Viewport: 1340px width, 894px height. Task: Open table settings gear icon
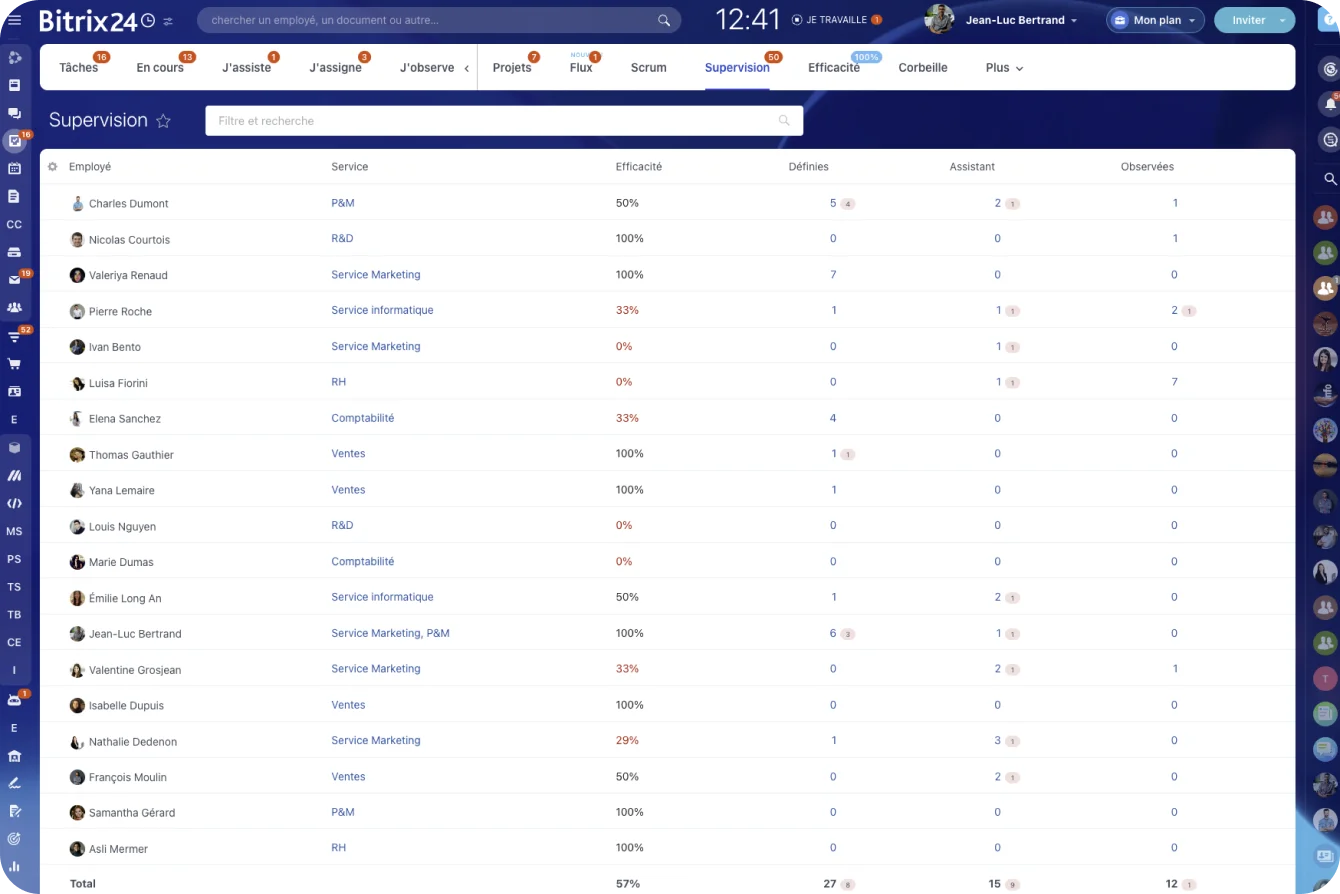53,167
